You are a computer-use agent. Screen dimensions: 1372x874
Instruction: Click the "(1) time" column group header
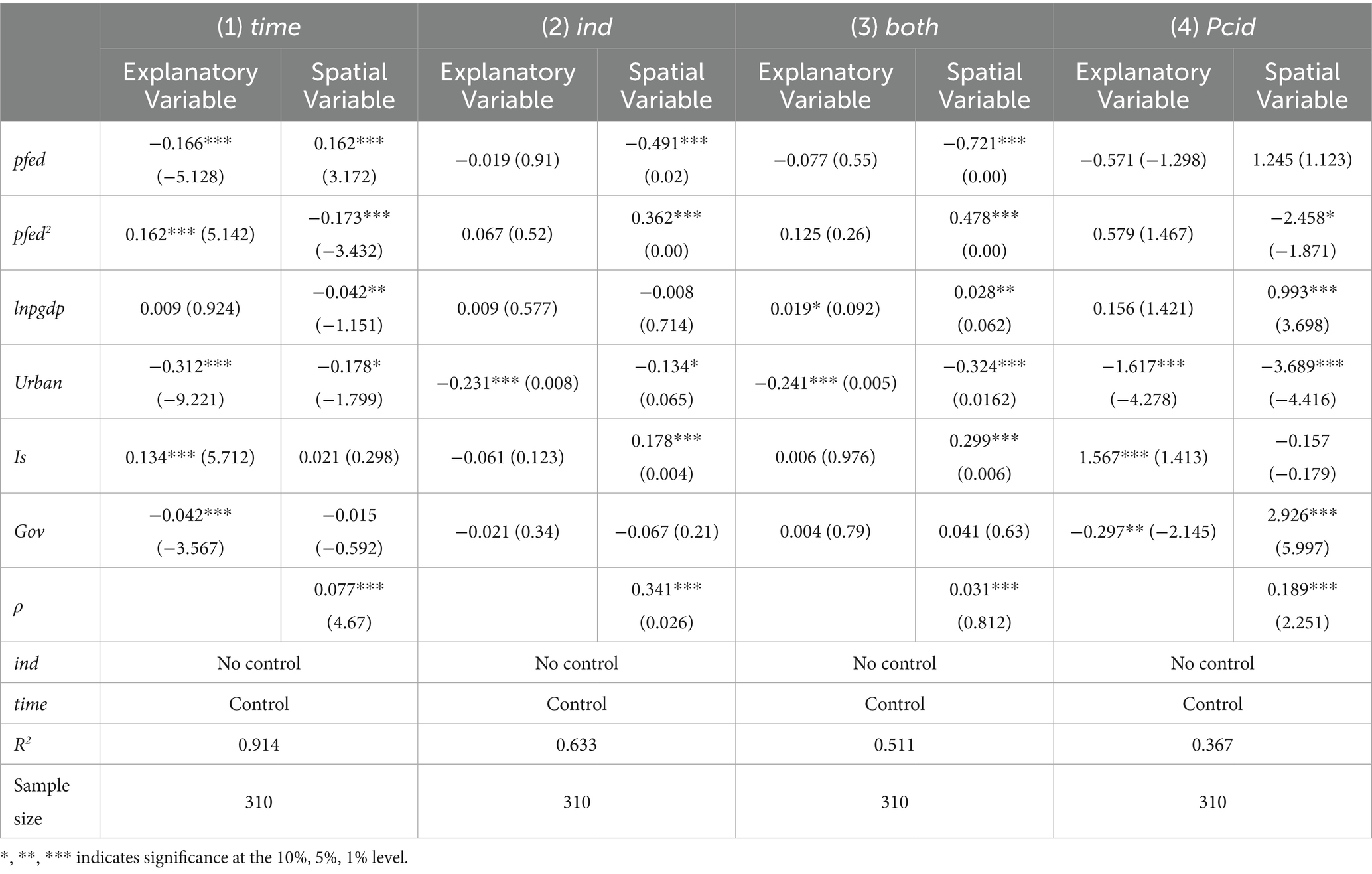click(259, 27)
